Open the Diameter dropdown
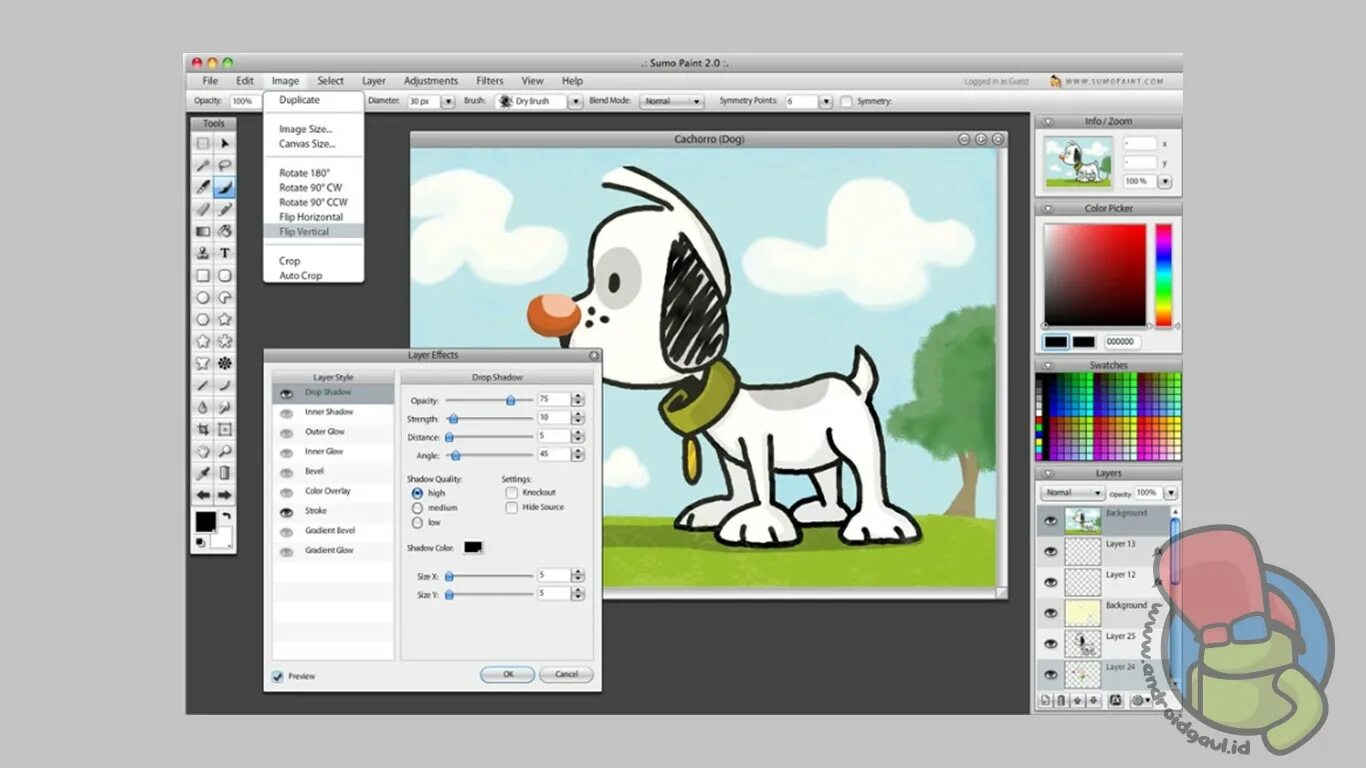Image resolution: width=1366 pixels, height=768 pixels. pyautogui.click(x=448, y=102)
